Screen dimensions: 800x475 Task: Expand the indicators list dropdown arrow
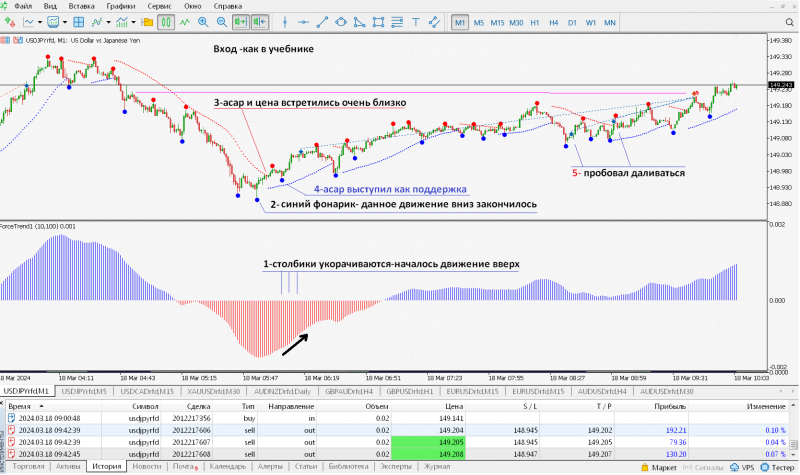[108, 22]
